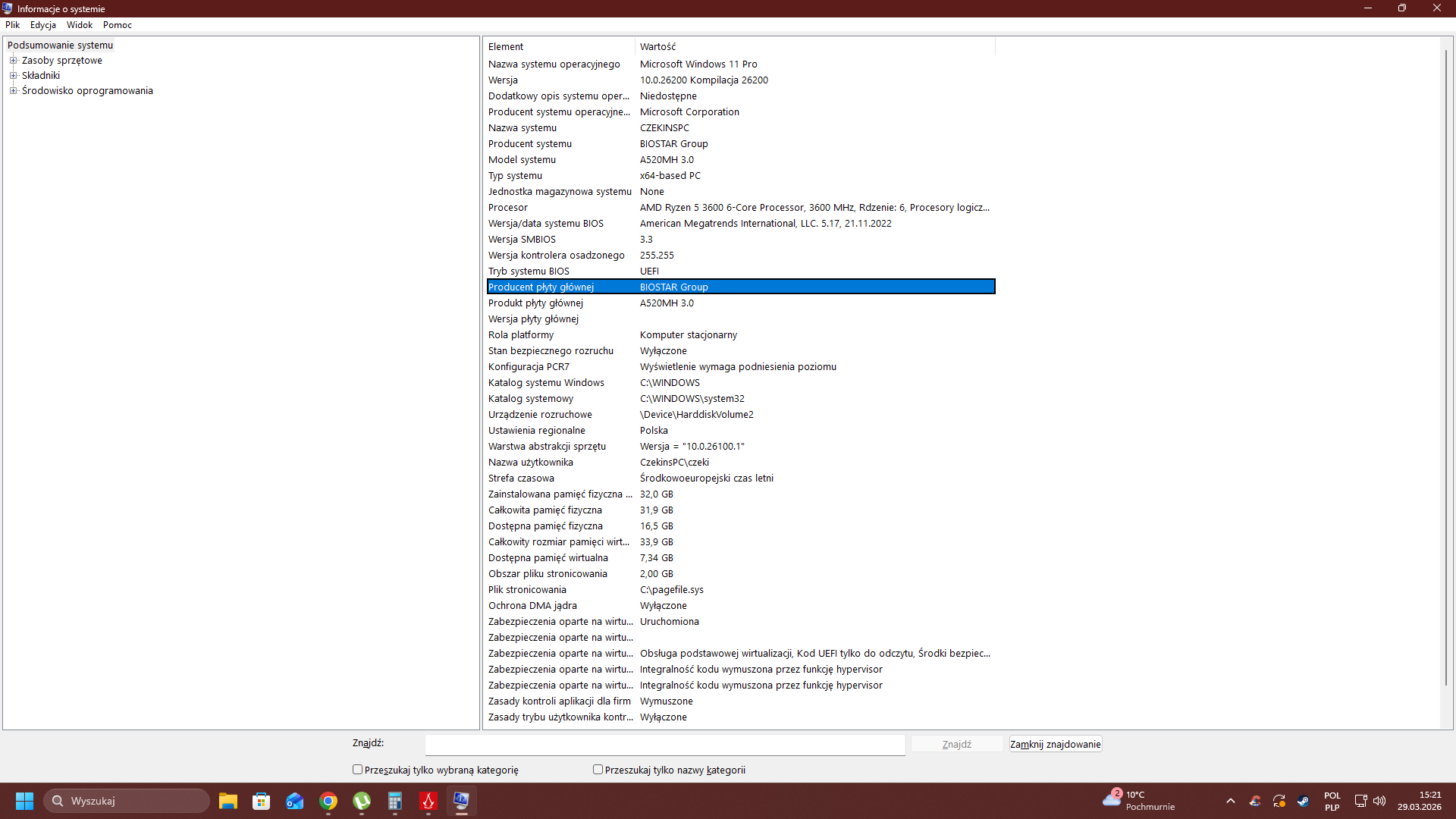Image resolution: width=1456 pixels, height=819 pixels.
Task: Open the Widok menu
Action: click(x=80, y=25)
